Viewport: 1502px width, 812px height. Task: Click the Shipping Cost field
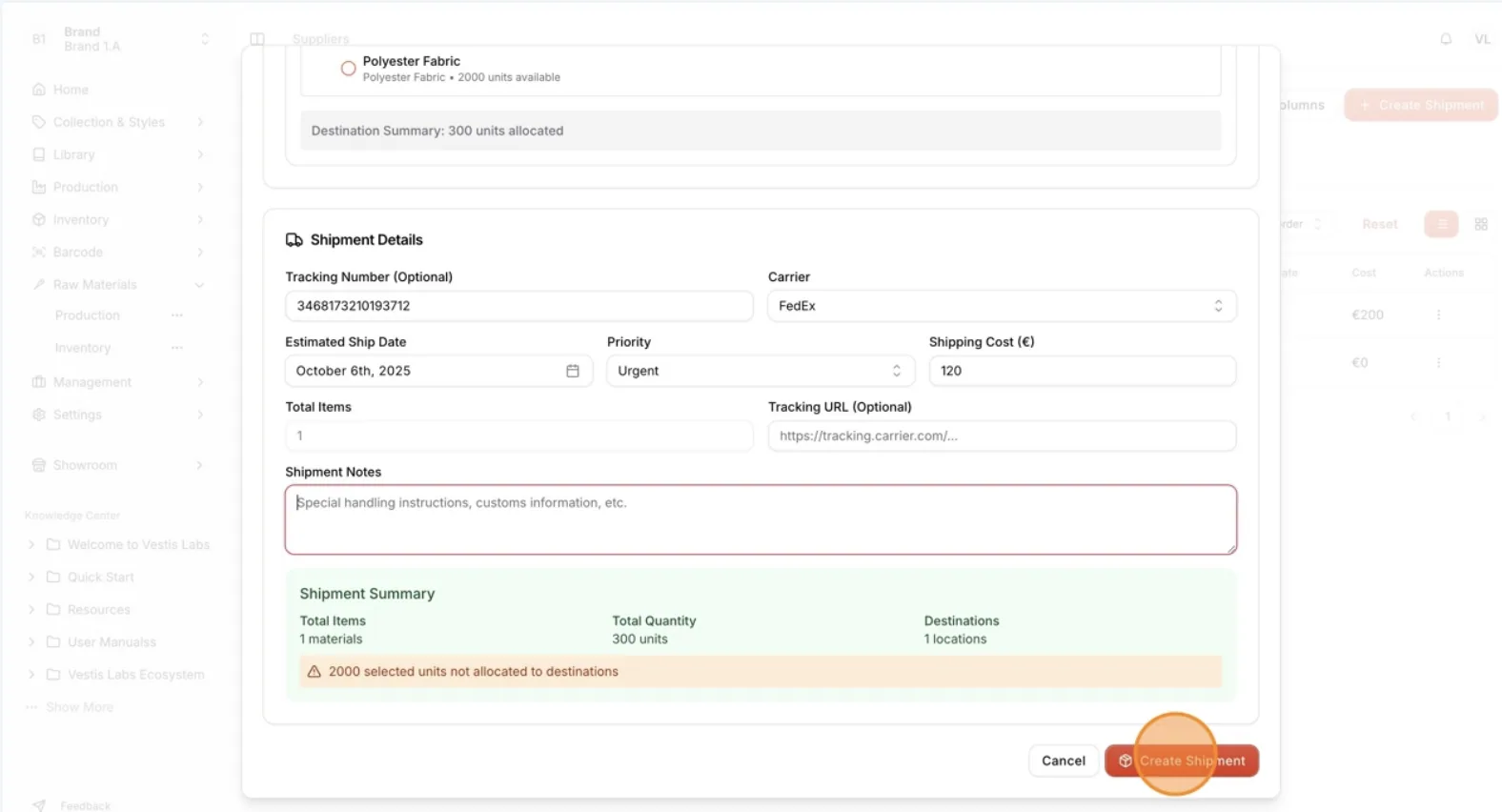coord(1083,371)
